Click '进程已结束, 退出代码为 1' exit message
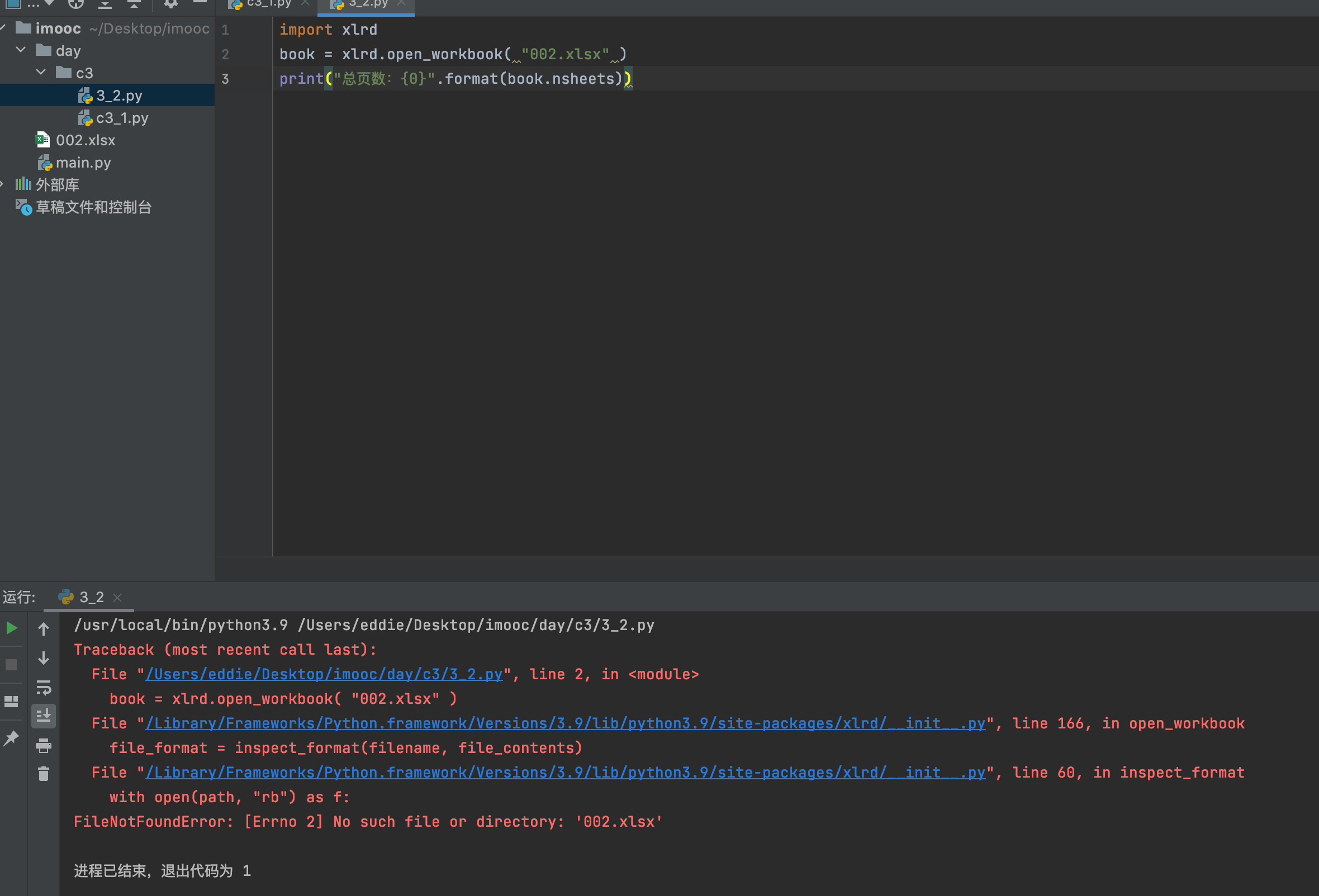Image resolution: width=1319 pixels, height=896 pixels. [162, 870]
